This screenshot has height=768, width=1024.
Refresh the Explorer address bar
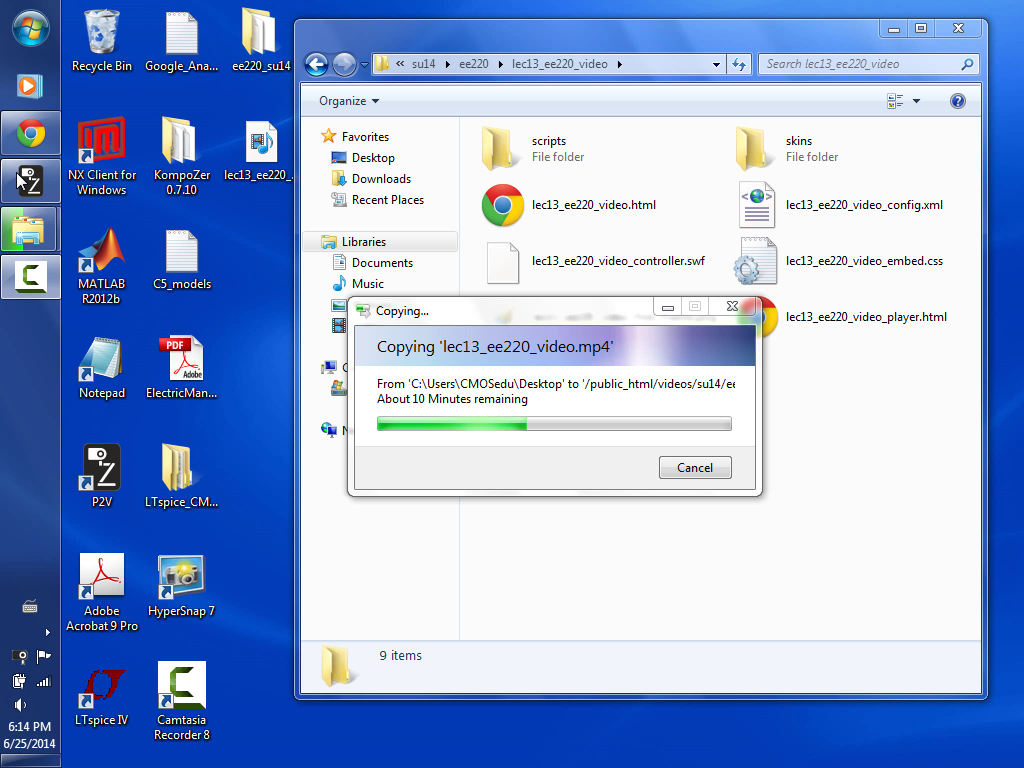point(739,64)
